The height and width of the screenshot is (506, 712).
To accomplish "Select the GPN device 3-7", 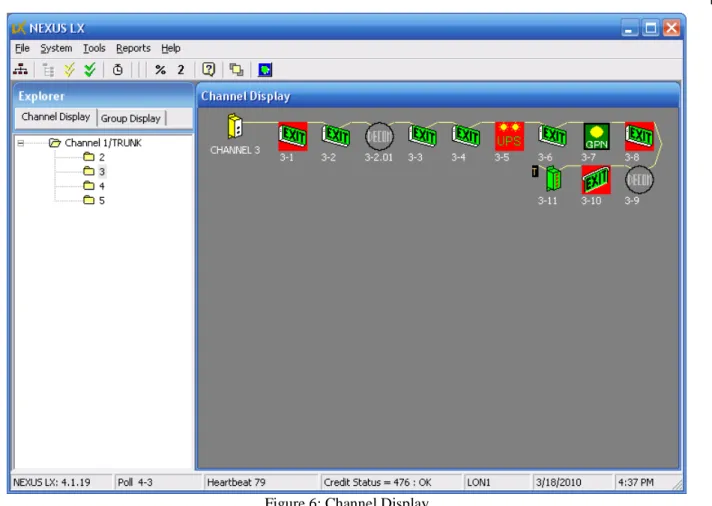I will click(x=596, y=136).
